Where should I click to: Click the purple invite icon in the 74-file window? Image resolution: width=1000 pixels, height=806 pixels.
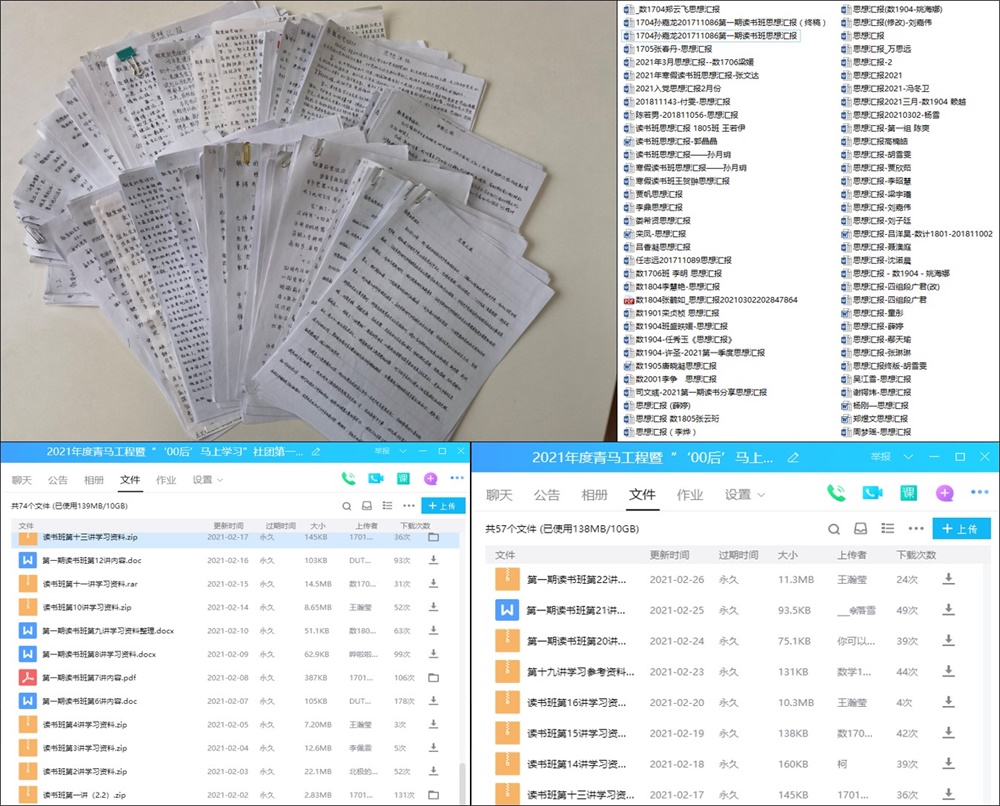pyautogui.click(x=431, y=479)
